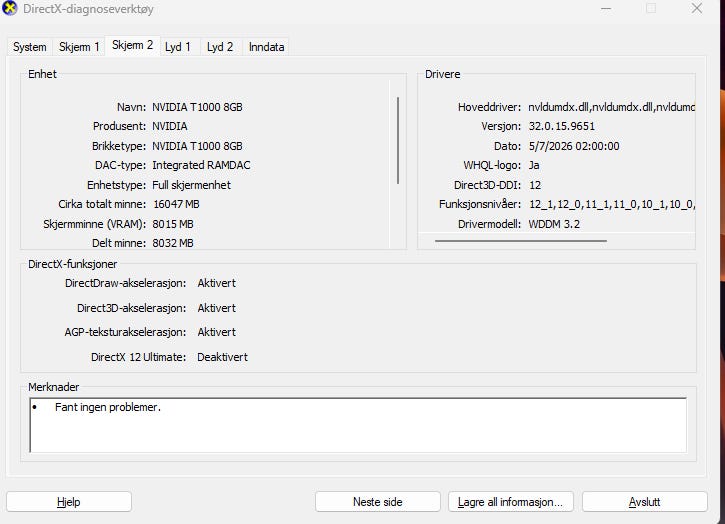Click the Hjelp button
The image size is (725, 524).
click(x=69, y=502)
